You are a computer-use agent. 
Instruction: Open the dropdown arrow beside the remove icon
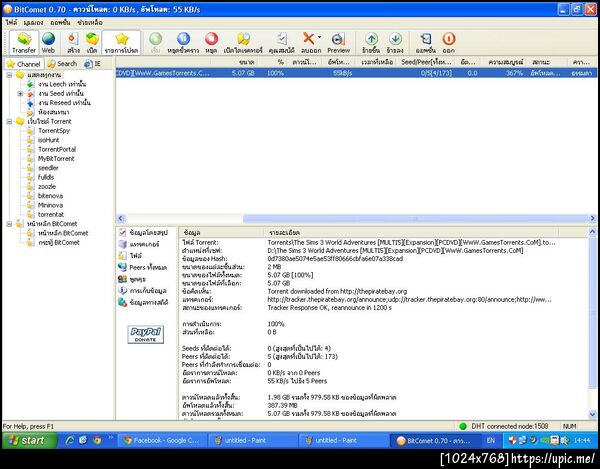(320, 37)
